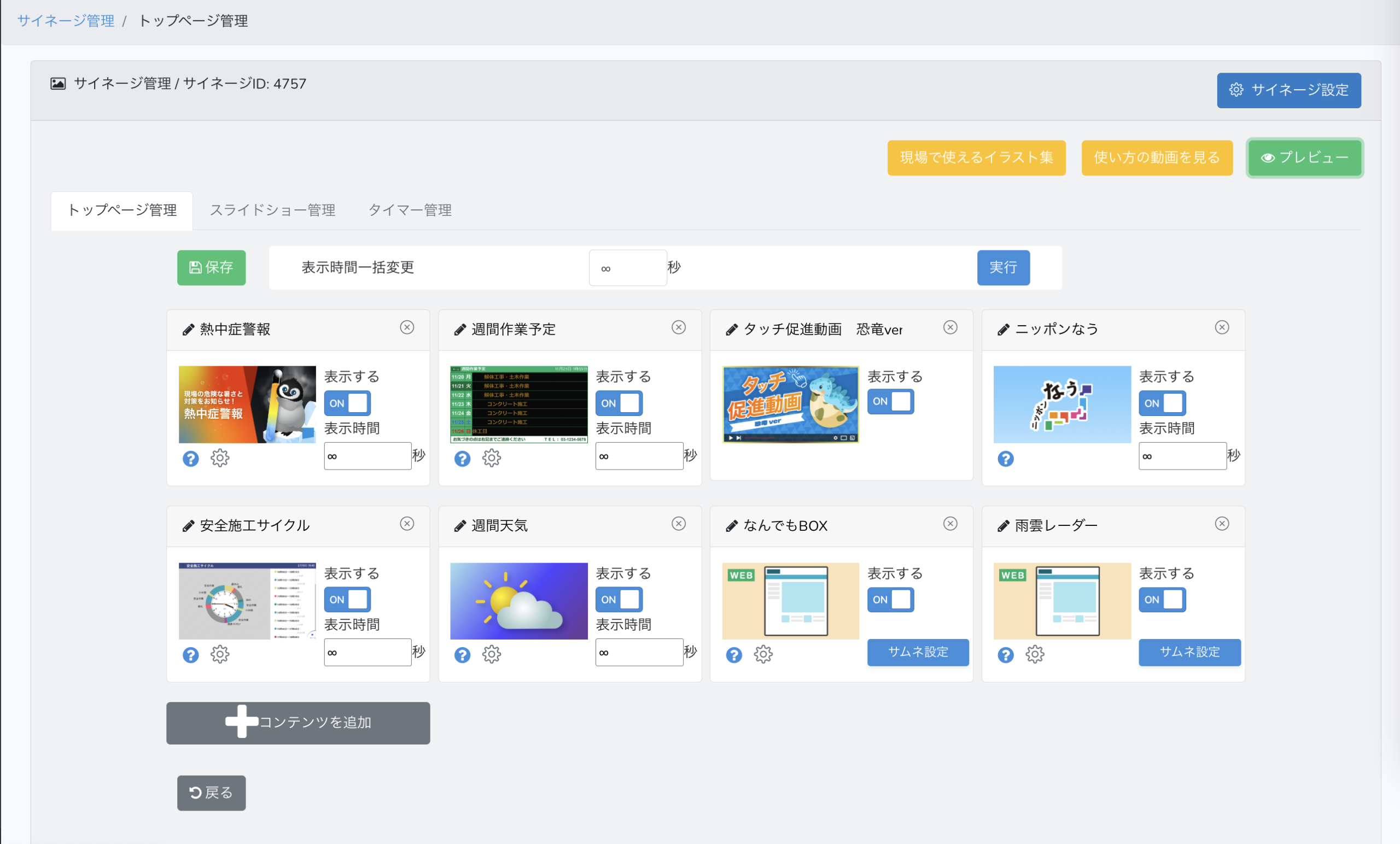The image size is (1400, 844).
Task: Remove the タッチ促進動画 恐竜ver card
Action: point(950,327)
